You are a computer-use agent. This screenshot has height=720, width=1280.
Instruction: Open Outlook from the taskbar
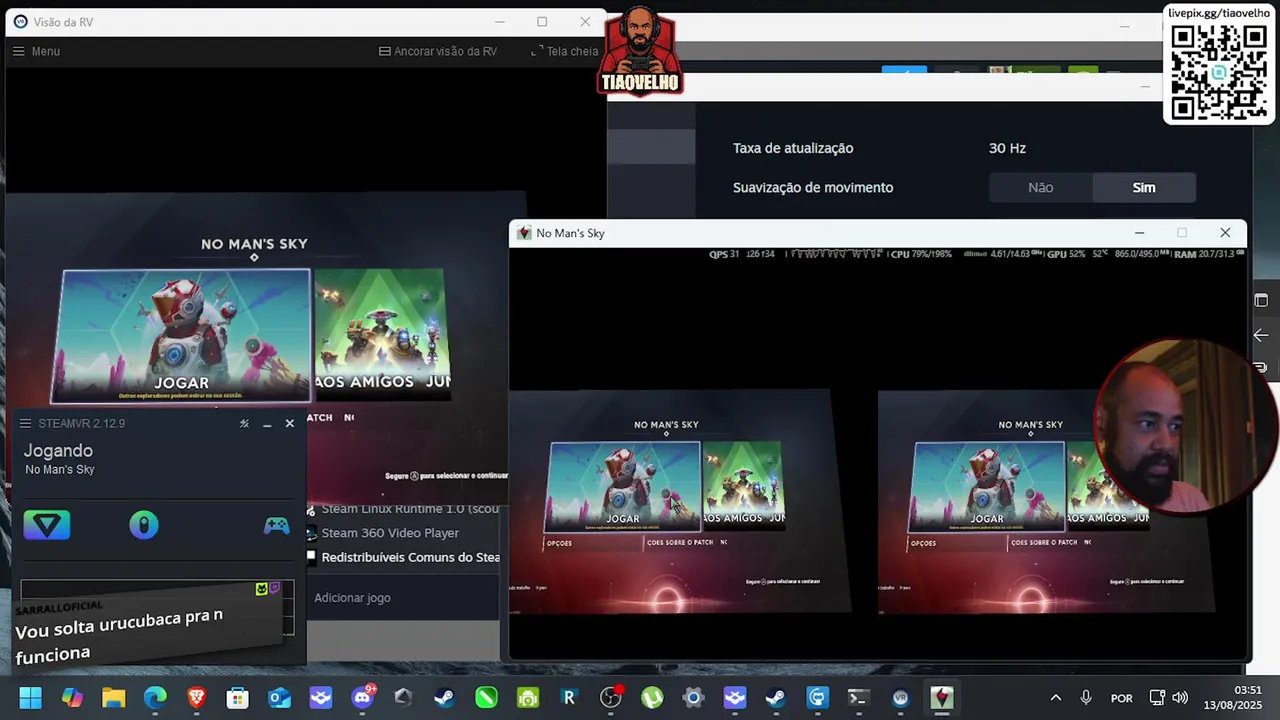coord(279,698)
